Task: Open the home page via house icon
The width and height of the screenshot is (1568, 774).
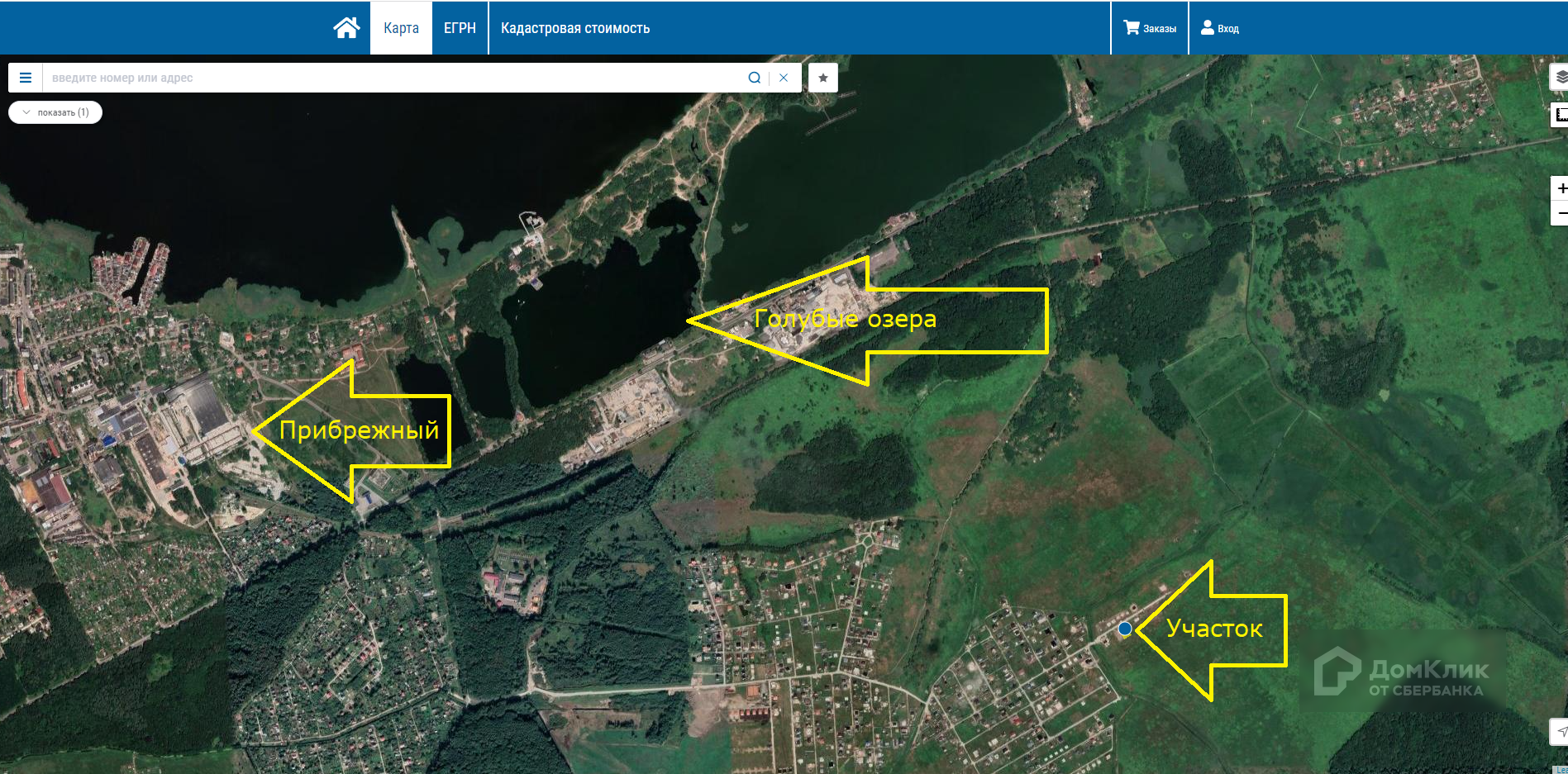Action: tap(346, 28)
